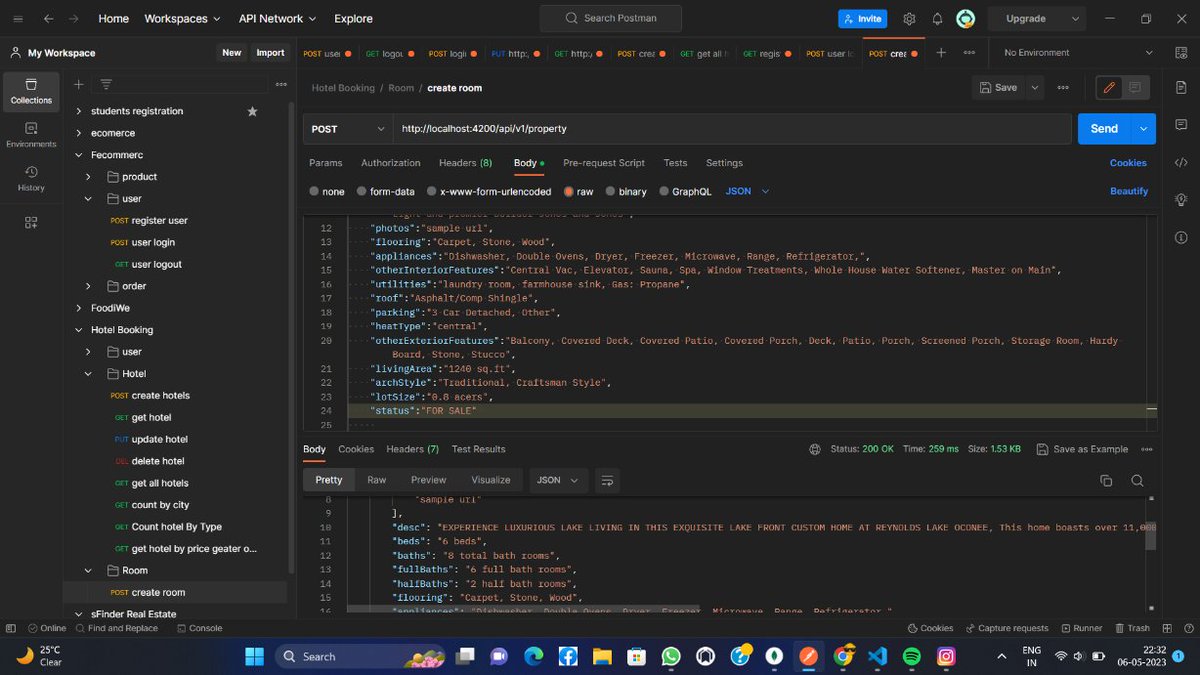Add a new request tab with plus
1200x675 pixels.
tap(941, 53)
